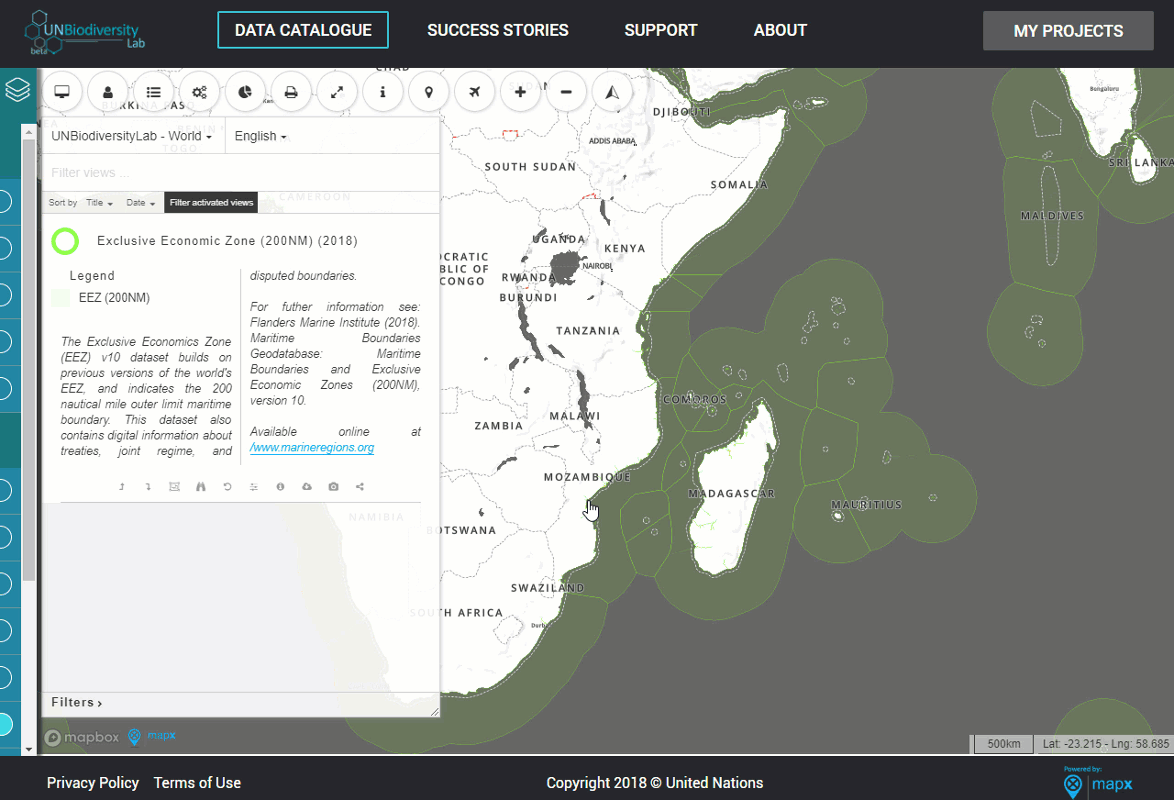Open the English language dropdown

click(x=261, y=136)
